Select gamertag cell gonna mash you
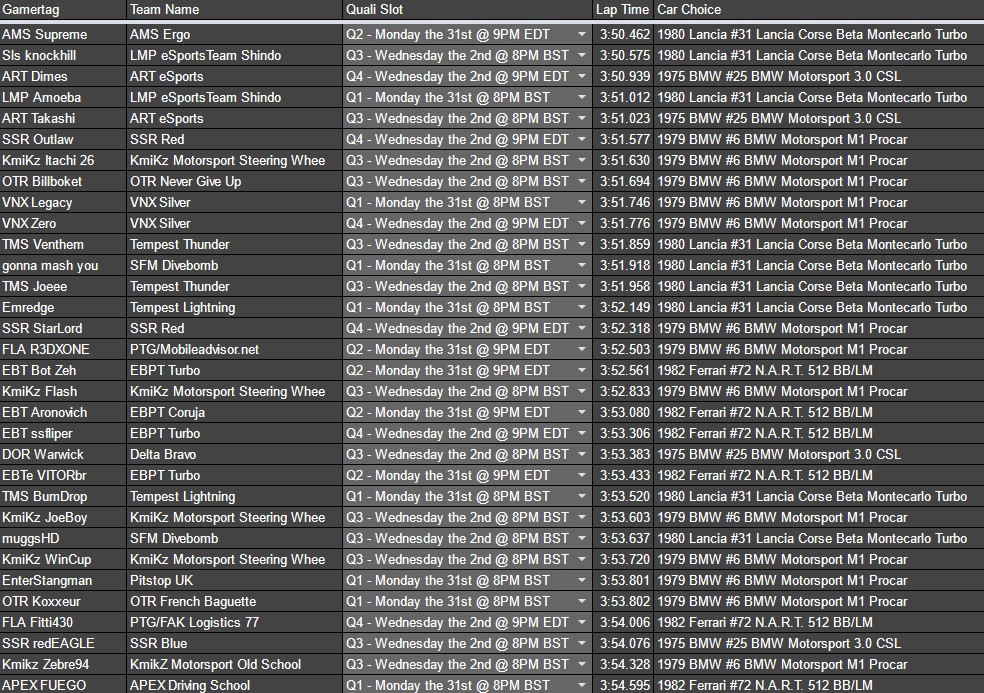The image size is (984, 693). [63, 266]
